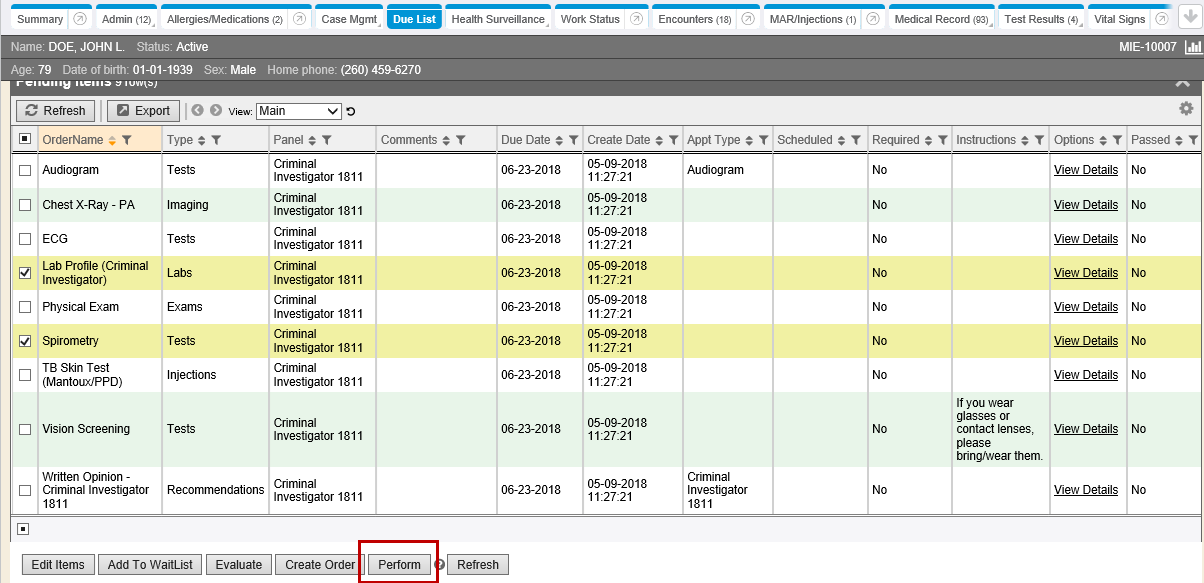Click the Export button
The image size is (1204, 583).
(x=143, y=111)
